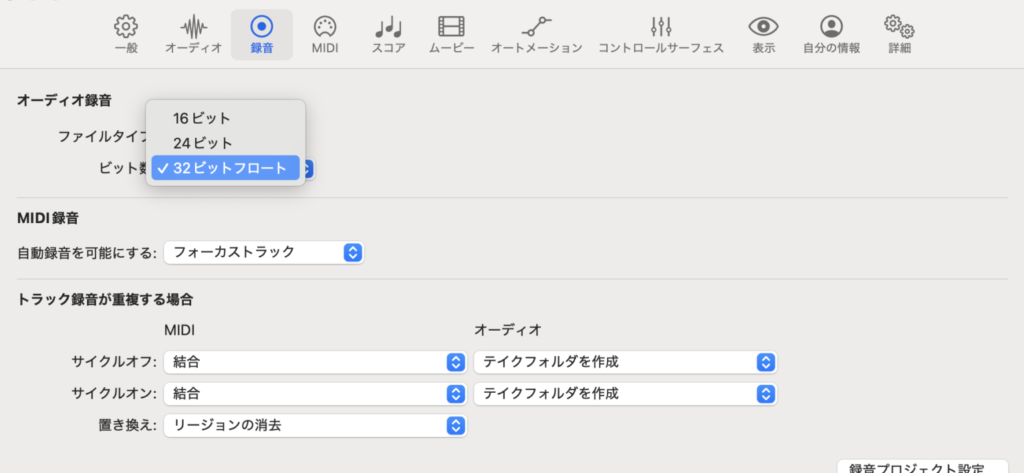The image size is (1024, 473).
Task: Open the 自分の情報 profile icon
Action: (x=831, y=33)
